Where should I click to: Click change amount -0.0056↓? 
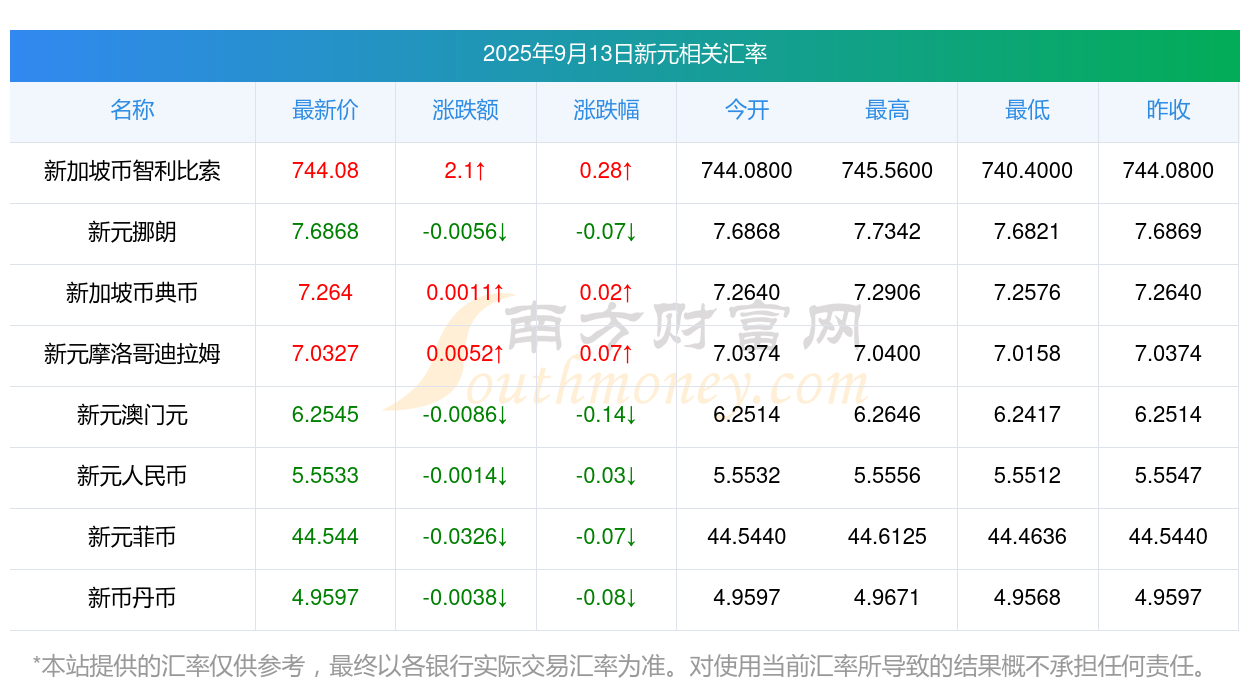click(x=466, y=232)
